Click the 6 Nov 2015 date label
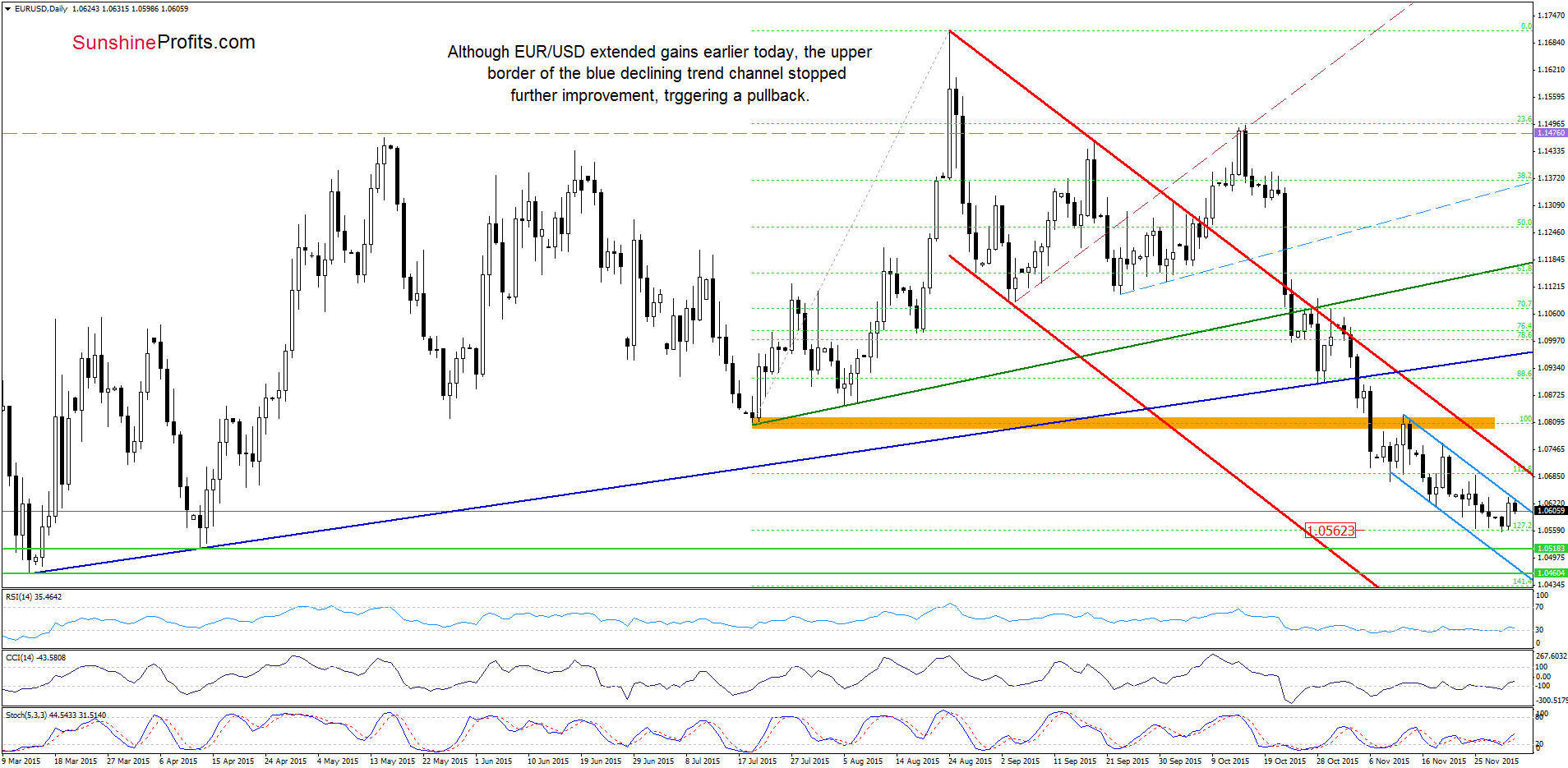This screenshot has width=1568, height=768. [x=1389, y=761]
